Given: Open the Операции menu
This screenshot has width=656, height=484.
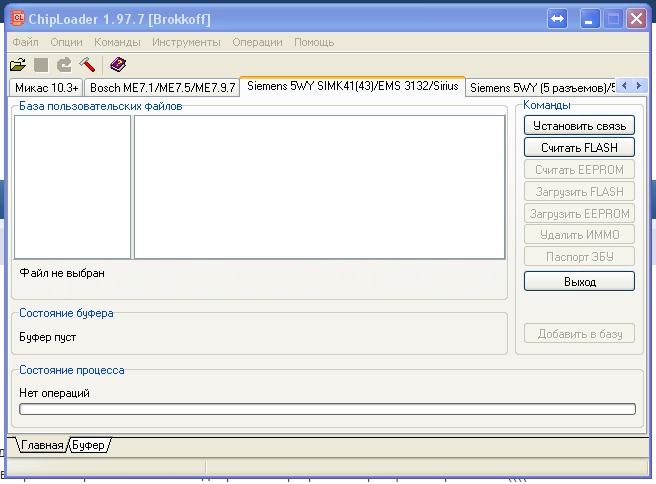Looking at the screenshot, I should tap(257, 42).
